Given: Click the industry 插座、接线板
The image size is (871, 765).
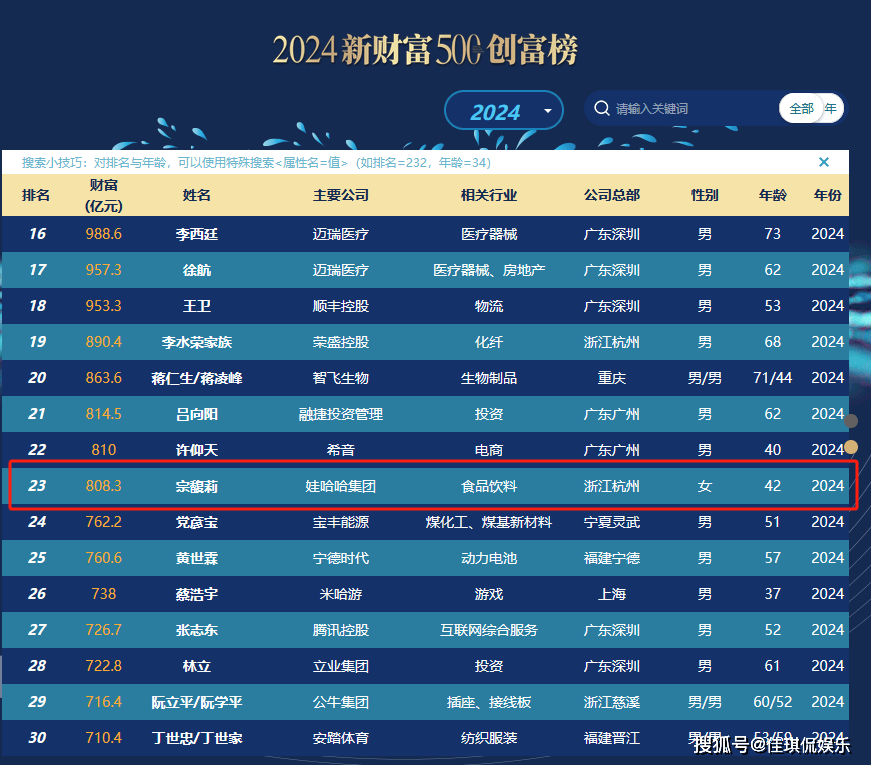Looking at the screenshot, I should 489,702.
